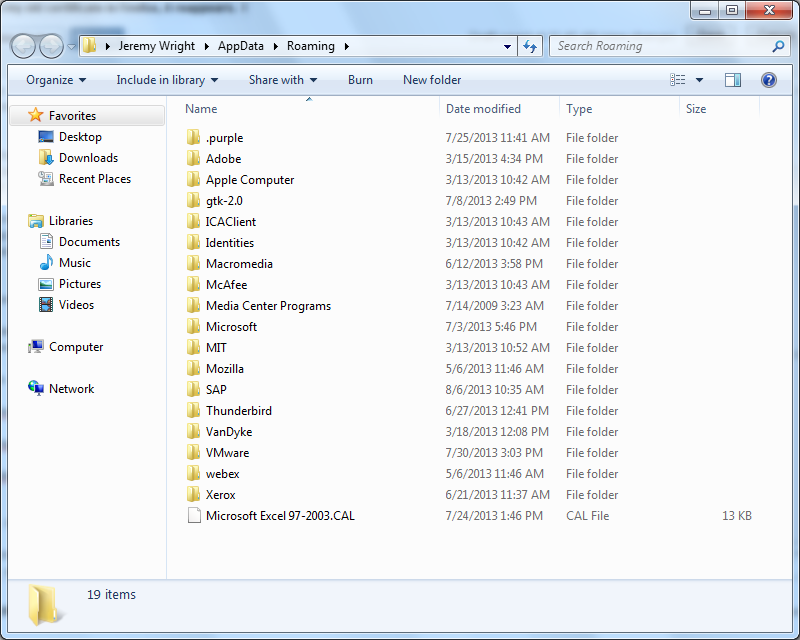Click the Refresh button in address bar
800x640 pixels.
[x=530, y=46]
